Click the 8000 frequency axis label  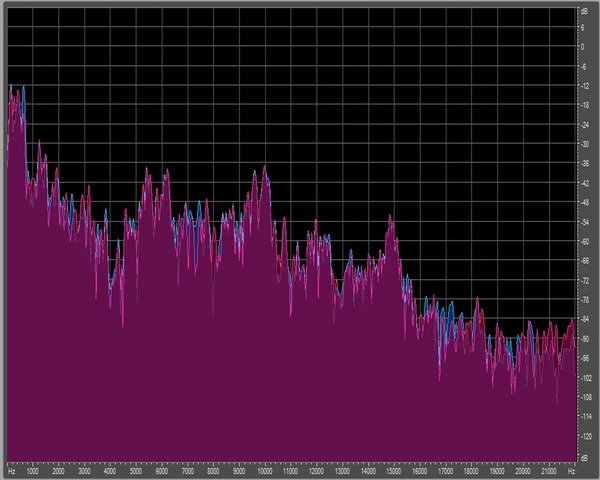point(213,471)
